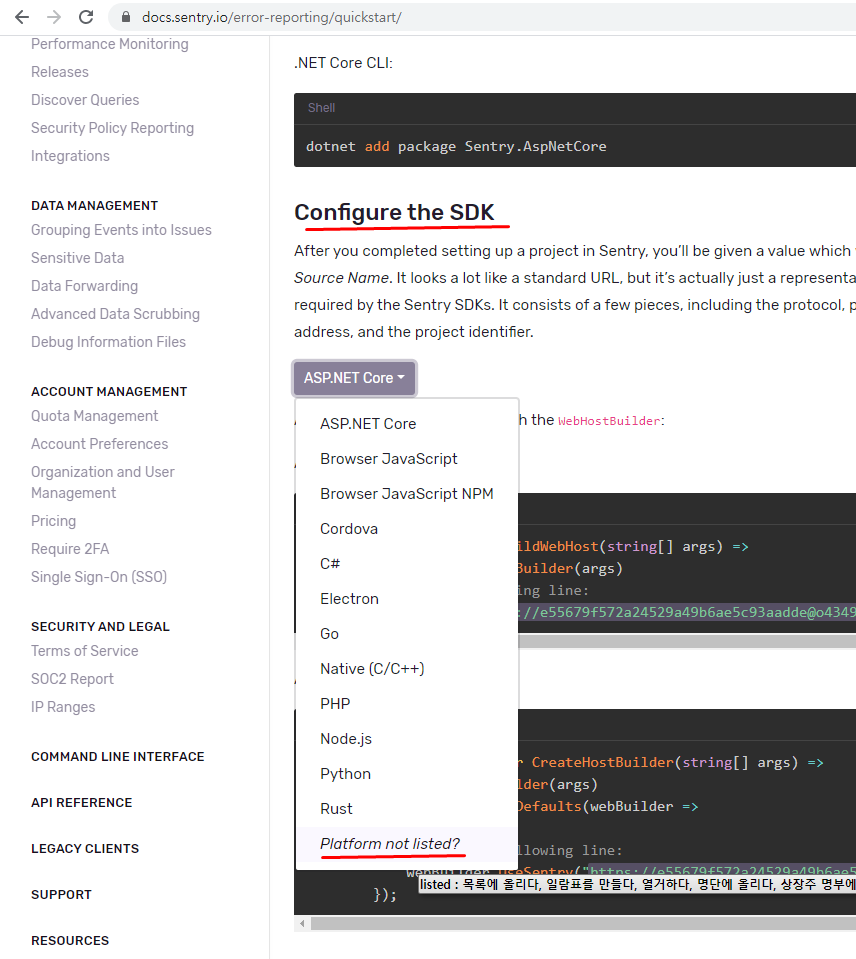Click the browser forward arrow
This screenshot has height=959, width=856.
(54, 17)
